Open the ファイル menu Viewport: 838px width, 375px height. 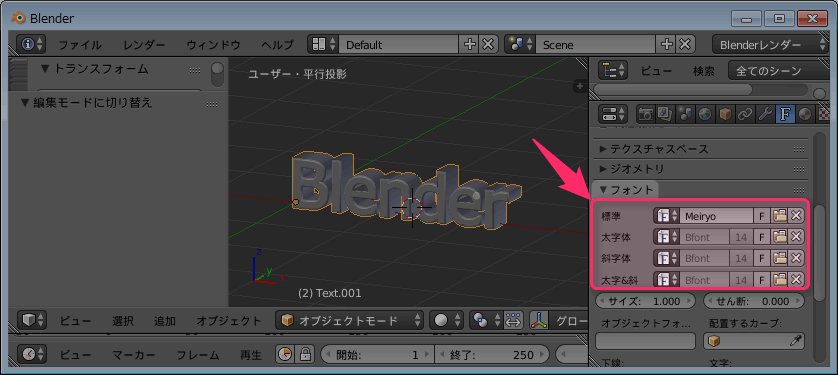pyautogui.click(x=80, y=45)
